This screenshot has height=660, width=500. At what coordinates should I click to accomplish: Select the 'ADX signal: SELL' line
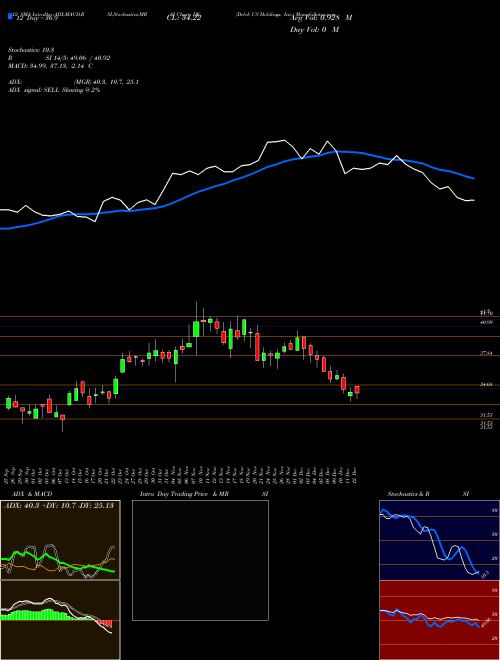[x=54, y=90]
